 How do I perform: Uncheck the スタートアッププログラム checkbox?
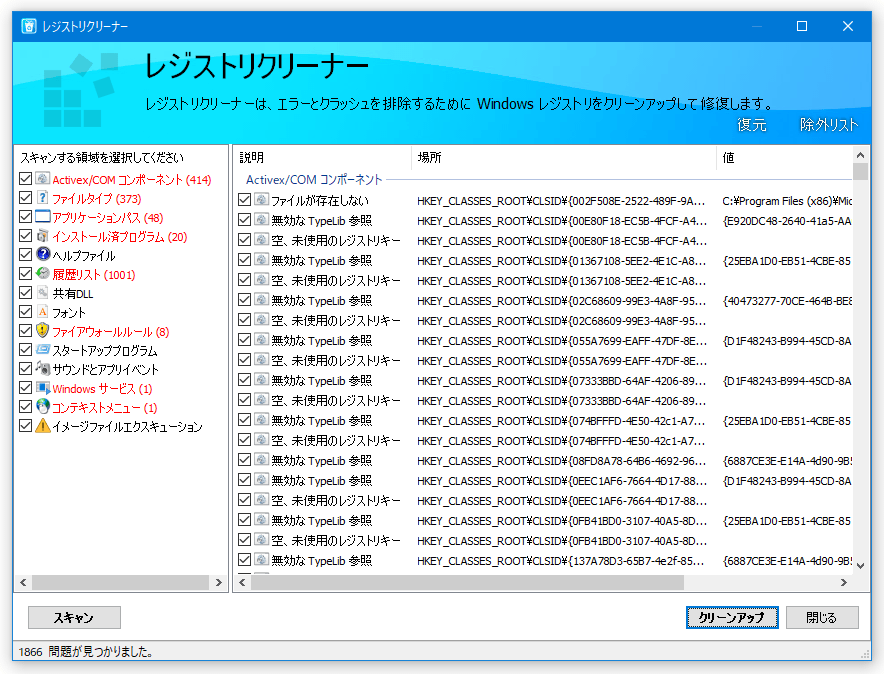[x=25, y=350]
